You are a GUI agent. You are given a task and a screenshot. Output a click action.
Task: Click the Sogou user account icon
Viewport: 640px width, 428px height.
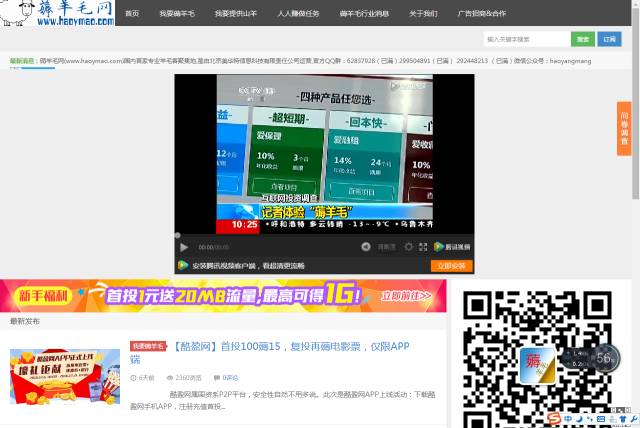(x=612, y=419)
